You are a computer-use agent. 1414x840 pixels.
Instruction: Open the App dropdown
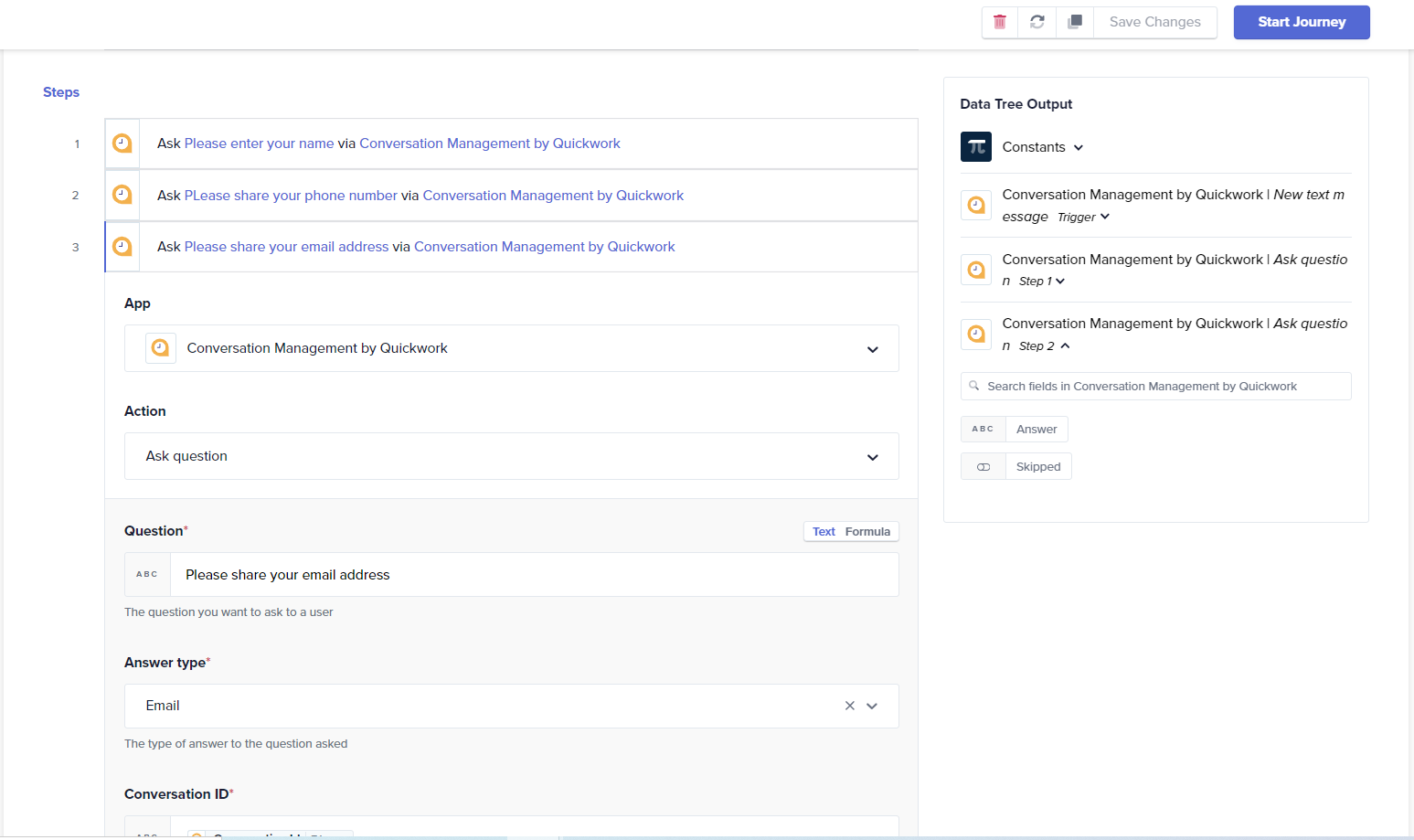point(512,348)
